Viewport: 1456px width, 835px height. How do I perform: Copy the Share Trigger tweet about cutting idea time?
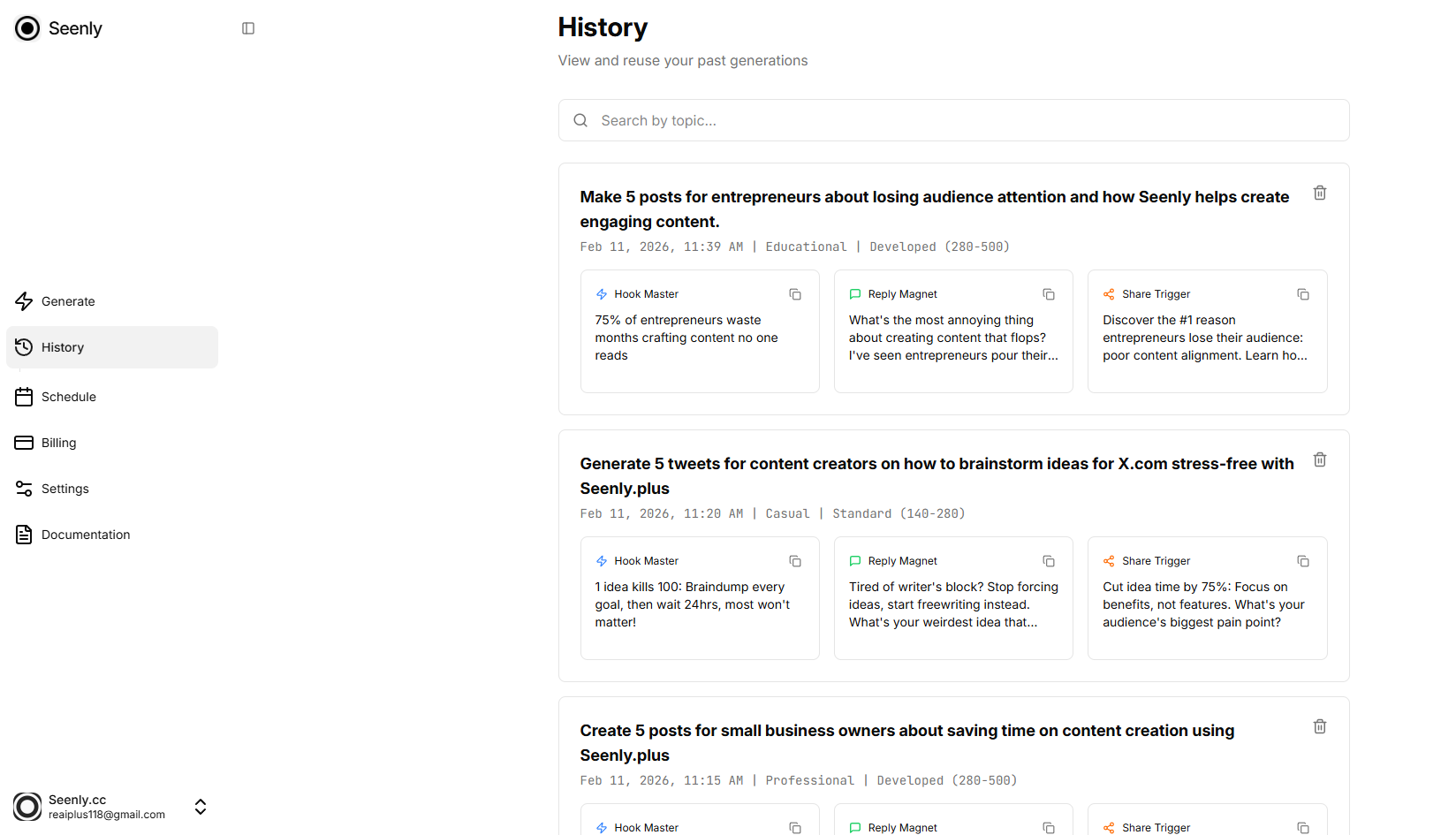pos(1303,561)
